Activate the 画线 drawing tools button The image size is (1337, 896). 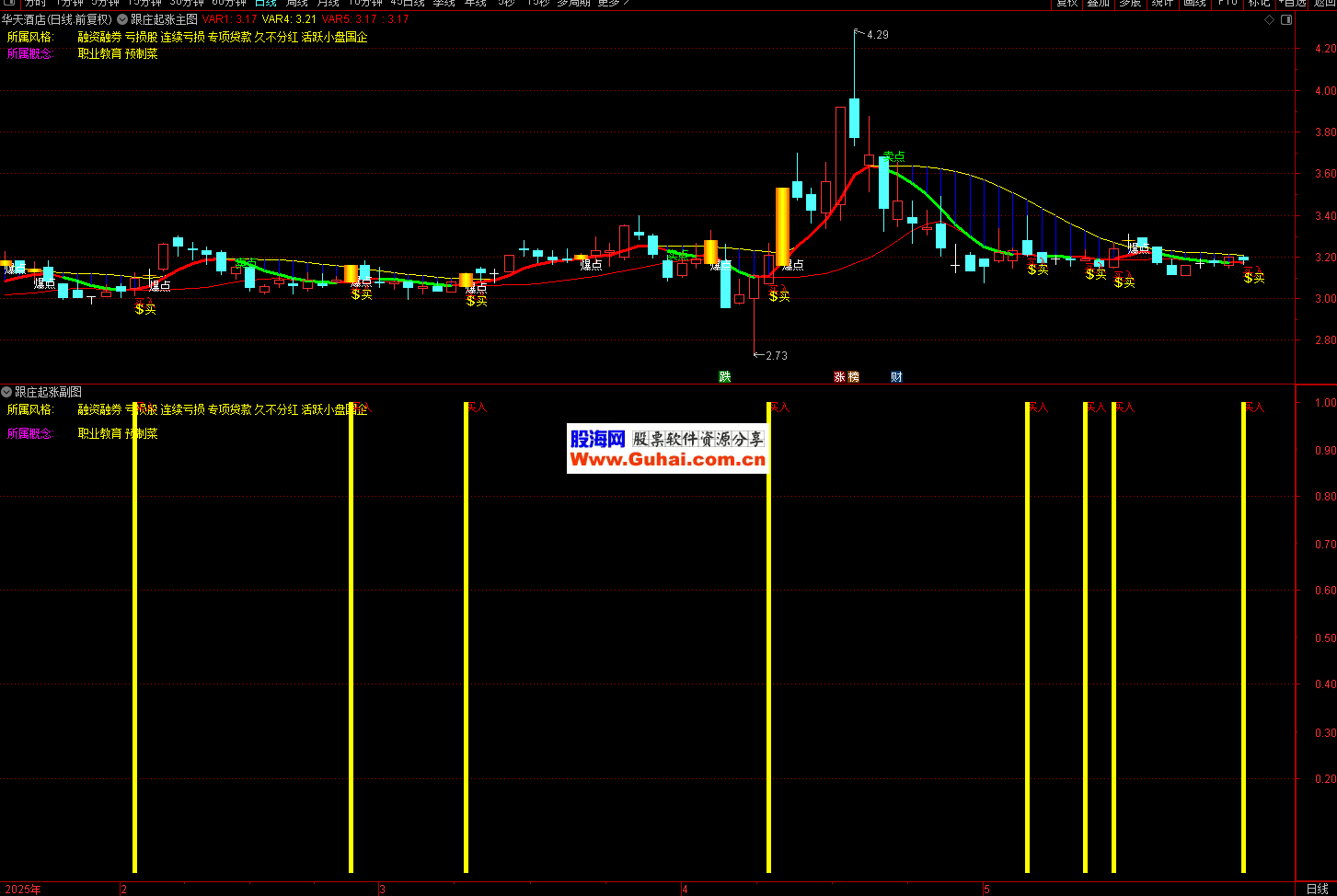coord(1194,4)
